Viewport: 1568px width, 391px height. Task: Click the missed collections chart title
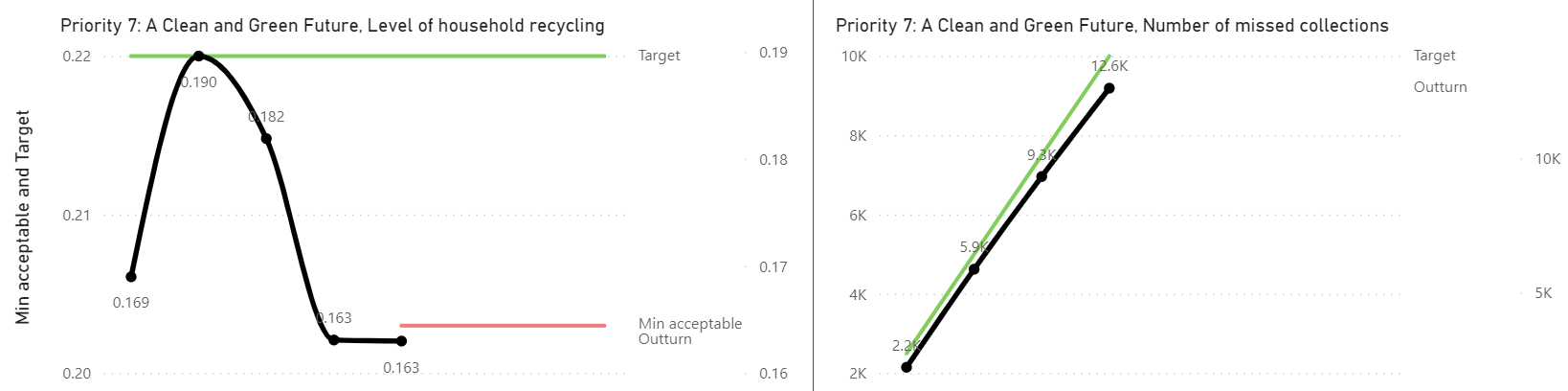click(x=1111, y=26)
